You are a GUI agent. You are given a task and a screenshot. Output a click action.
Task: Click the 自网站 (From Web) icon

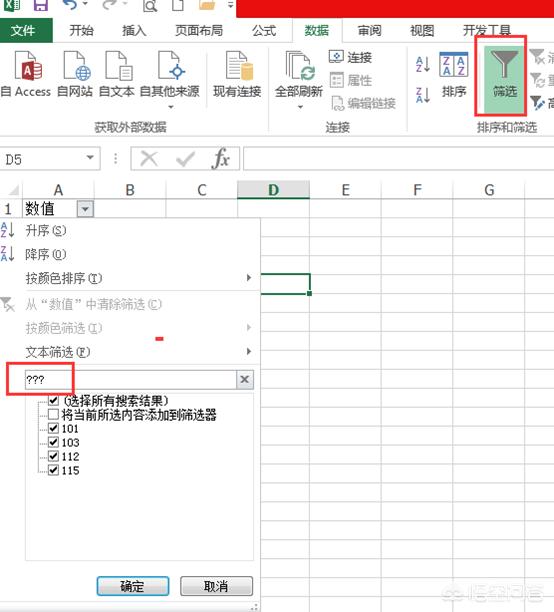pyautogui.click(x=76, y=66)
